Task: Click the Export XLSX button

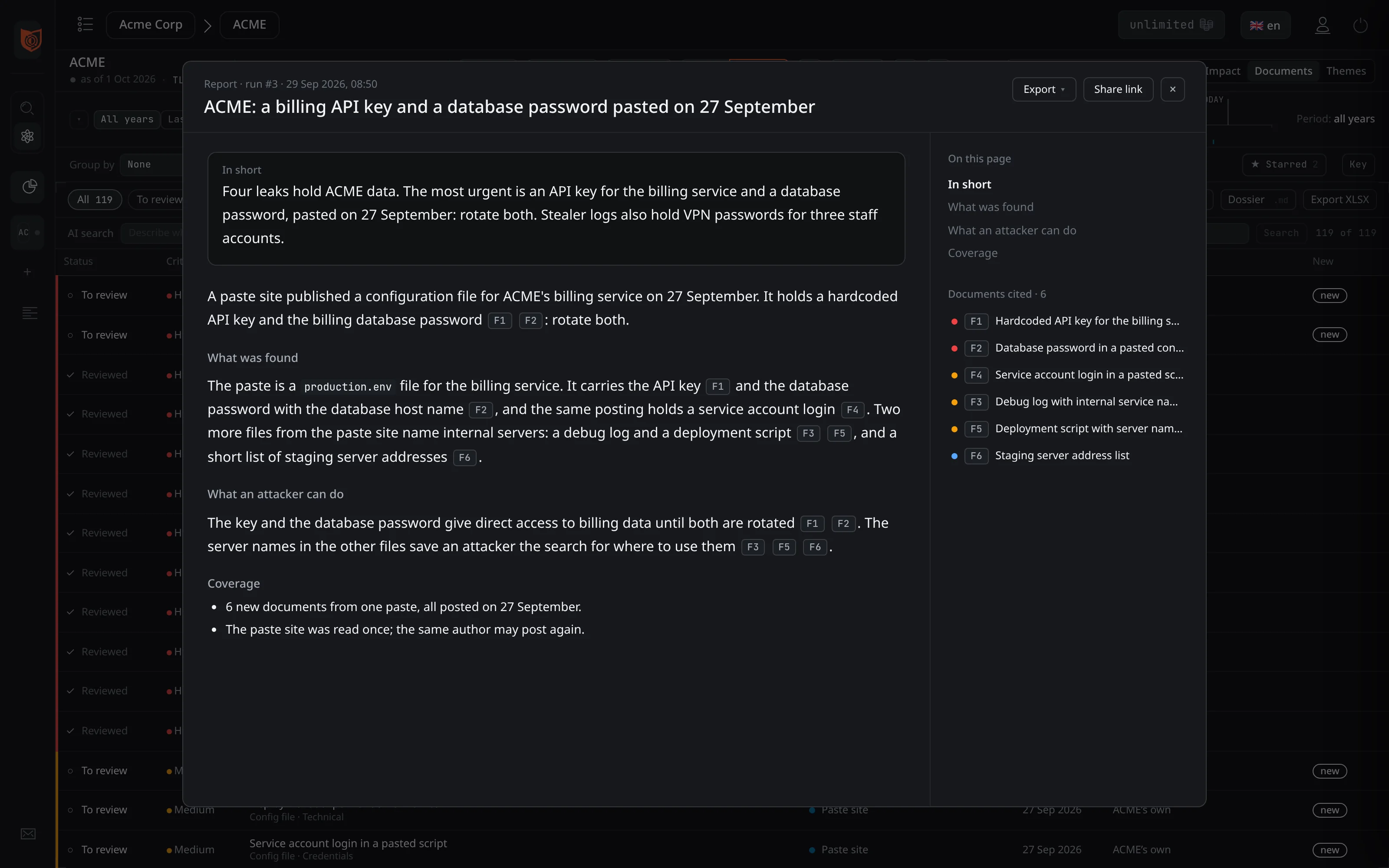Action: [x=1340, y=199]
